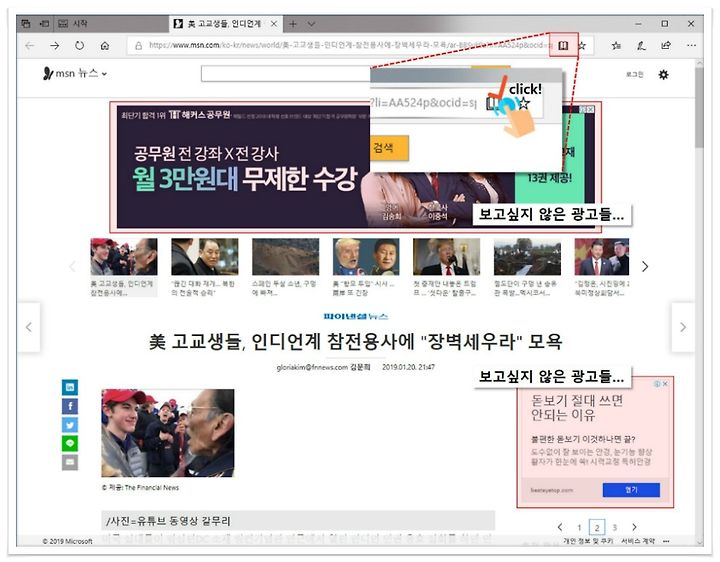Open the sixth carousel news thumbnail
The width and height of the screenshot is (720, 562).
click(x=527, y=257)
